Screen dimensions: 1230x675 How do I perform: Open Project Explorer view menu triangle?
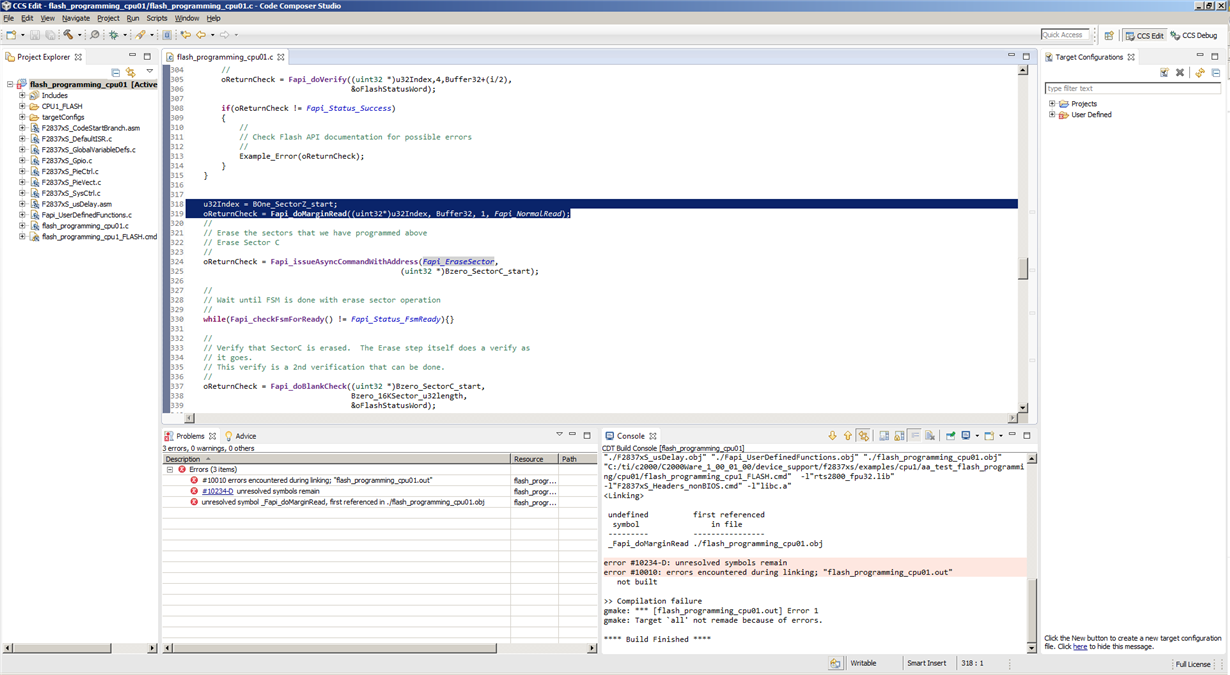point(150,72)
